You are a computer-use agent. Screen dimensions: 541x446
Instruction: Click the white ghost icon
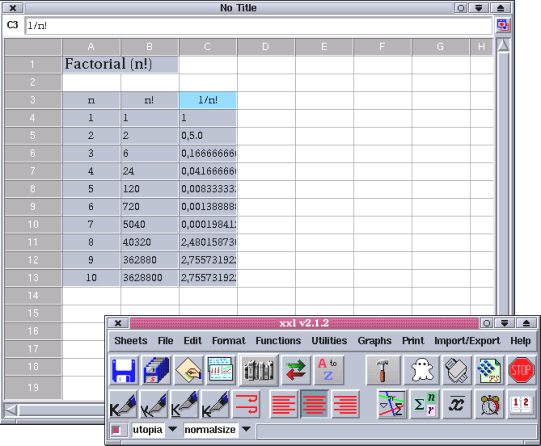[x=423, y=370]
